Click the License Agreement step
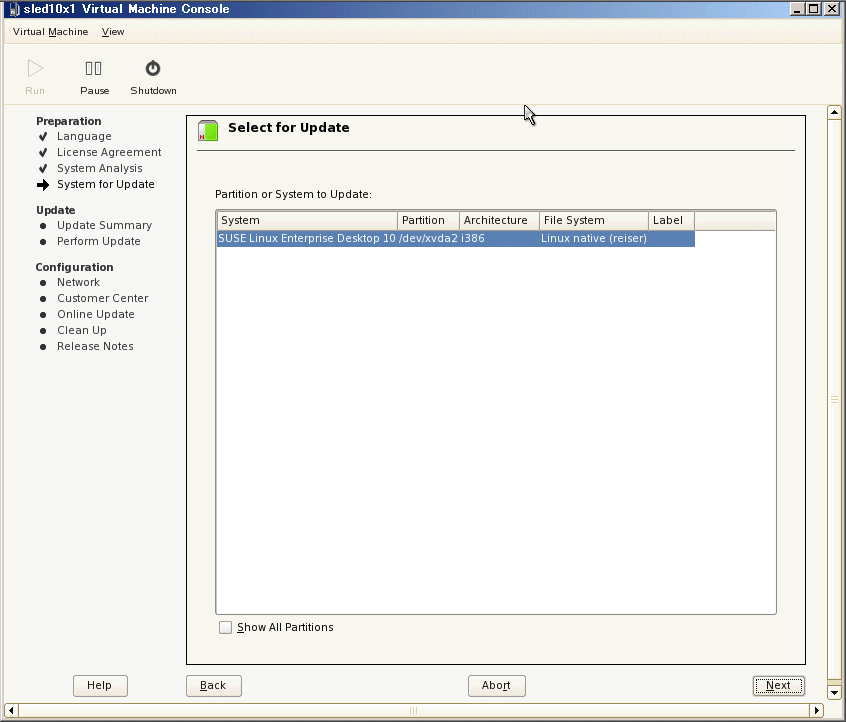The width and height of the screenshot is (846, 722). 109,153
